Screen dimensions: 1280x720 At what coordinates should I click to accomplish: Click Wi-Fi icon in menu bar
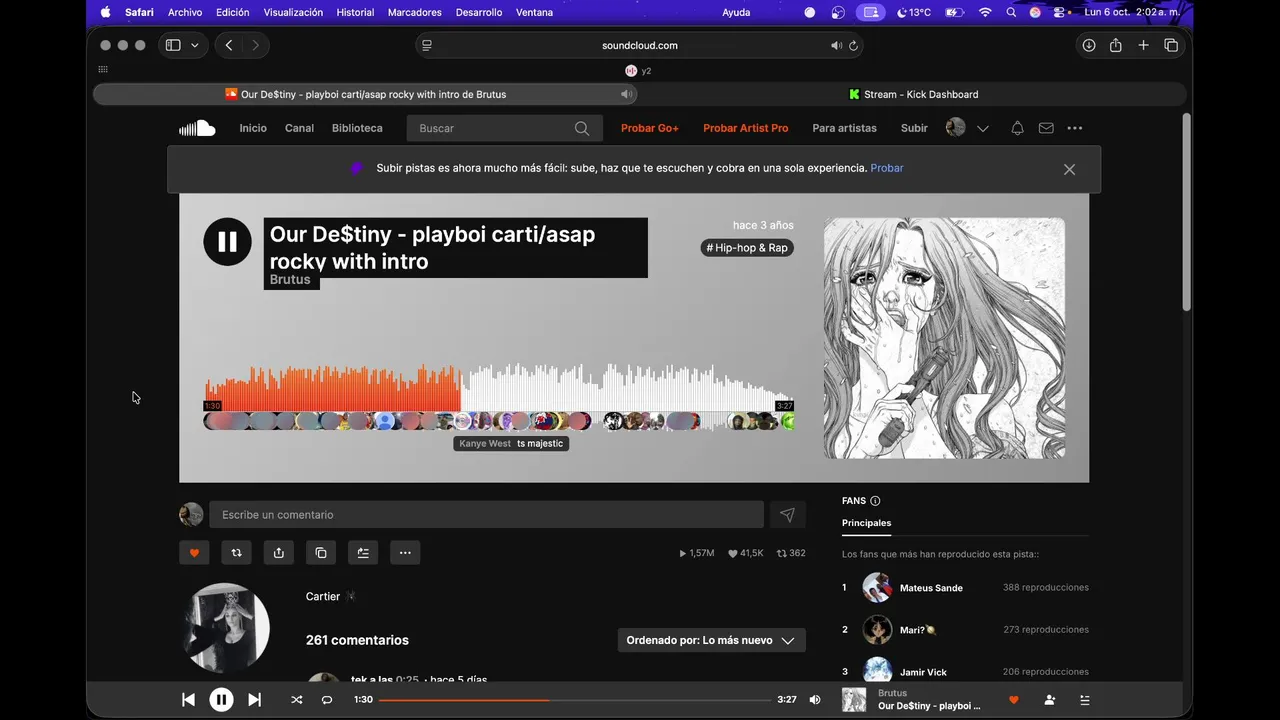[985, 12]
